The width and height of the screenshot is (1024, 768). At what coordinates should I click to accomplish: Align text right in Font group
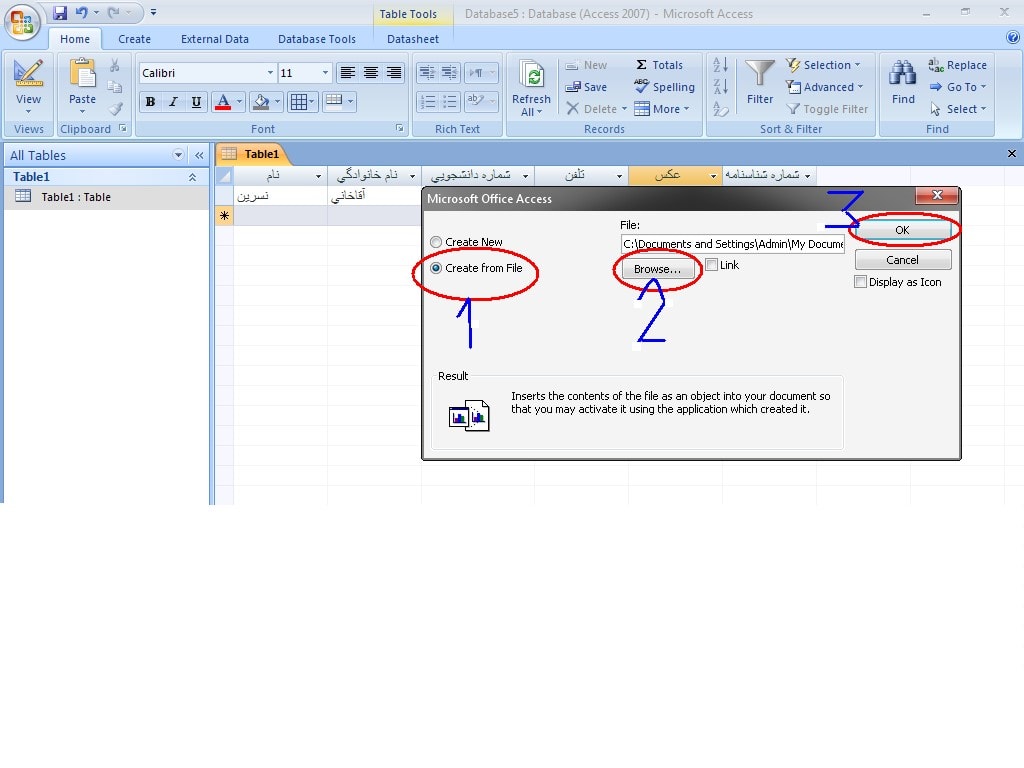[393, 72]
